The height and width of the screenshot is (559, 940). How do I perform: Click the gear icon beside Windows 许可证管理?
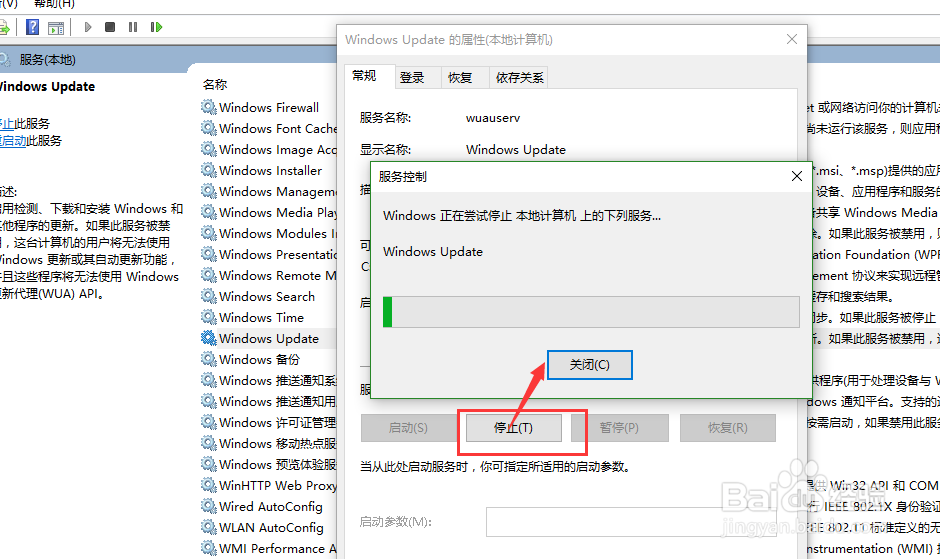point(209,422)
